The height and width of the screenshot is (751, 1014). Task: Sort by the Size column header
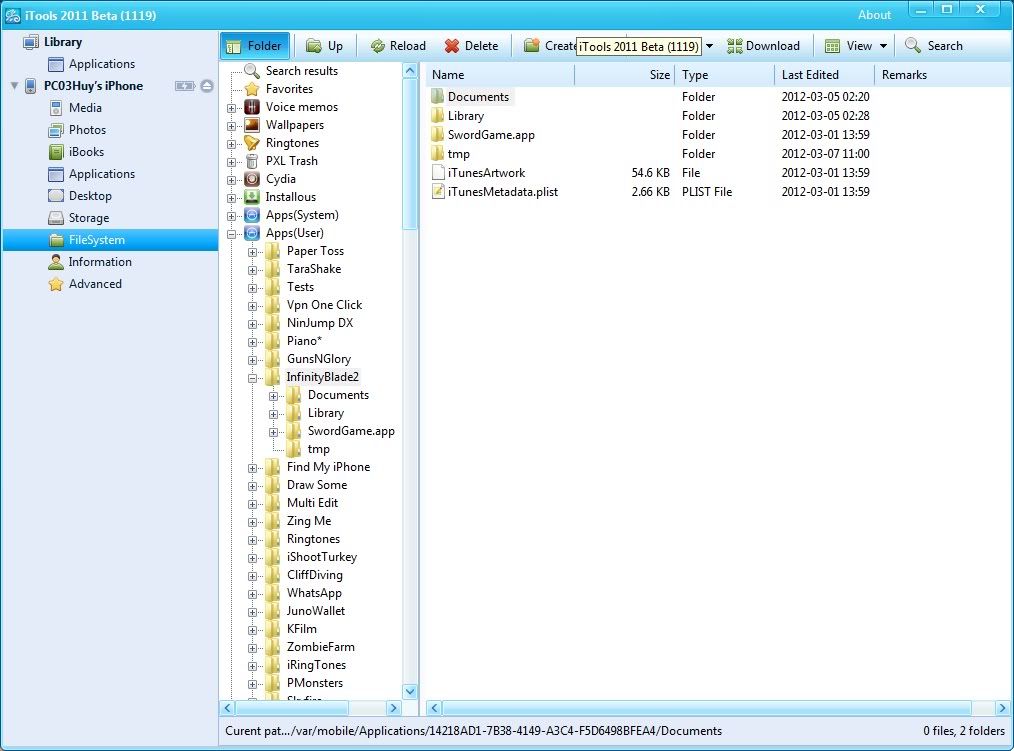625,75
